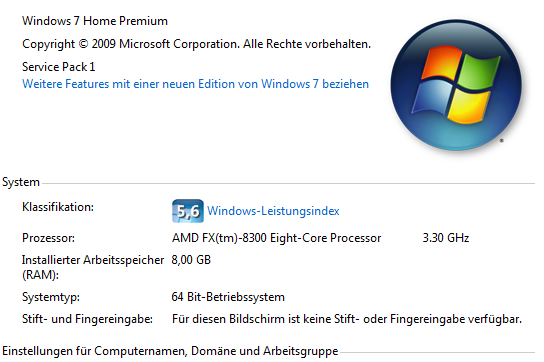
Task: Click the Windows 7 logo orb
Action: [x=456, y=85]
